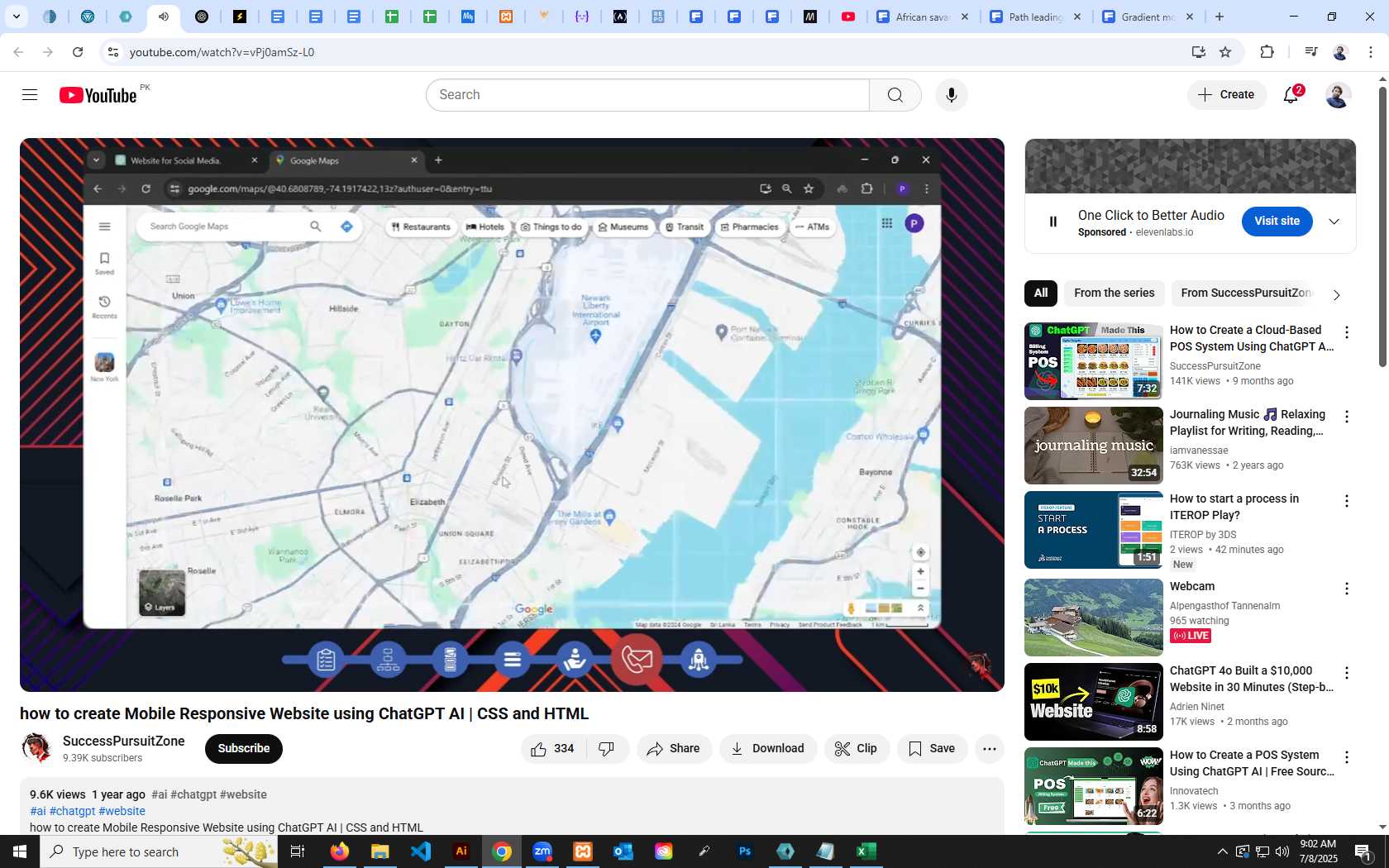1389x868 pixels.
Task: Click the video player to toggle playback
Action: [x=512, y=415]
